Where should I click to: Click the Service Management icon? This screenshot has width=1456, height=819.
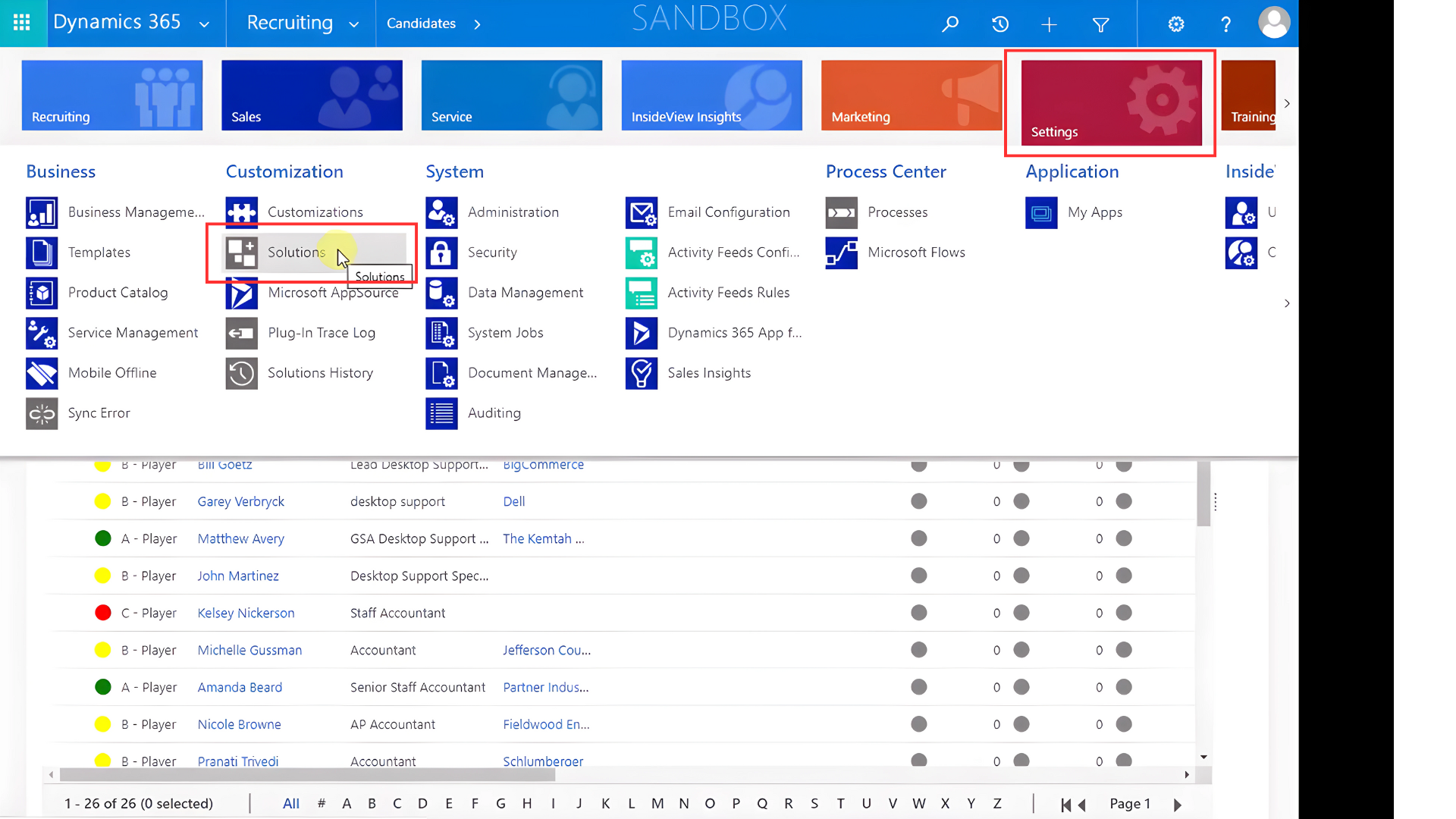[42, 333]
